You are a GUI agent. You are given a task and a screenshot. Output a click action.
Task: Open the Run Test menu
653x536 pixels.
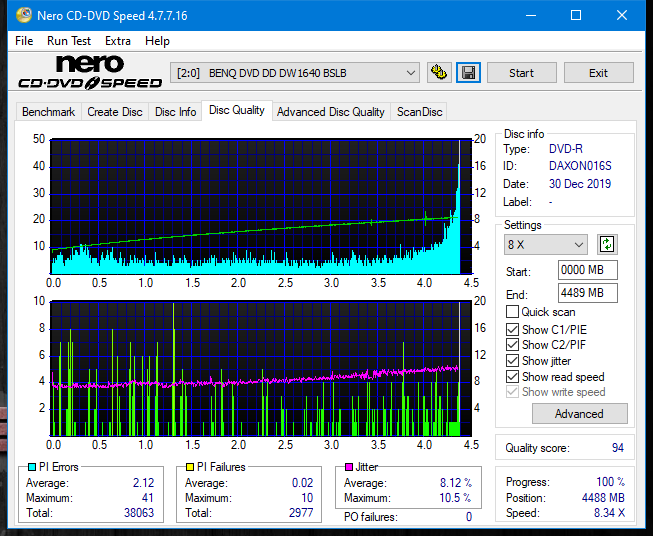[69, 41]
